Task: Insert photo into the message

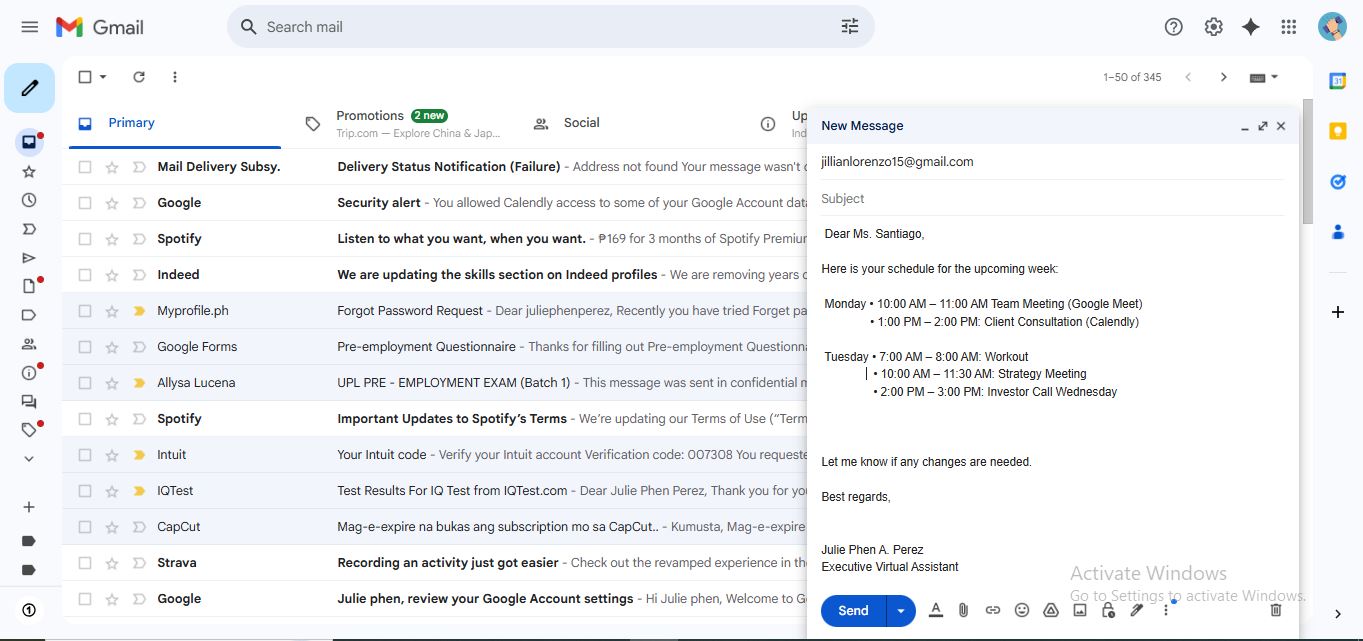Action: tap(1080, 610)
